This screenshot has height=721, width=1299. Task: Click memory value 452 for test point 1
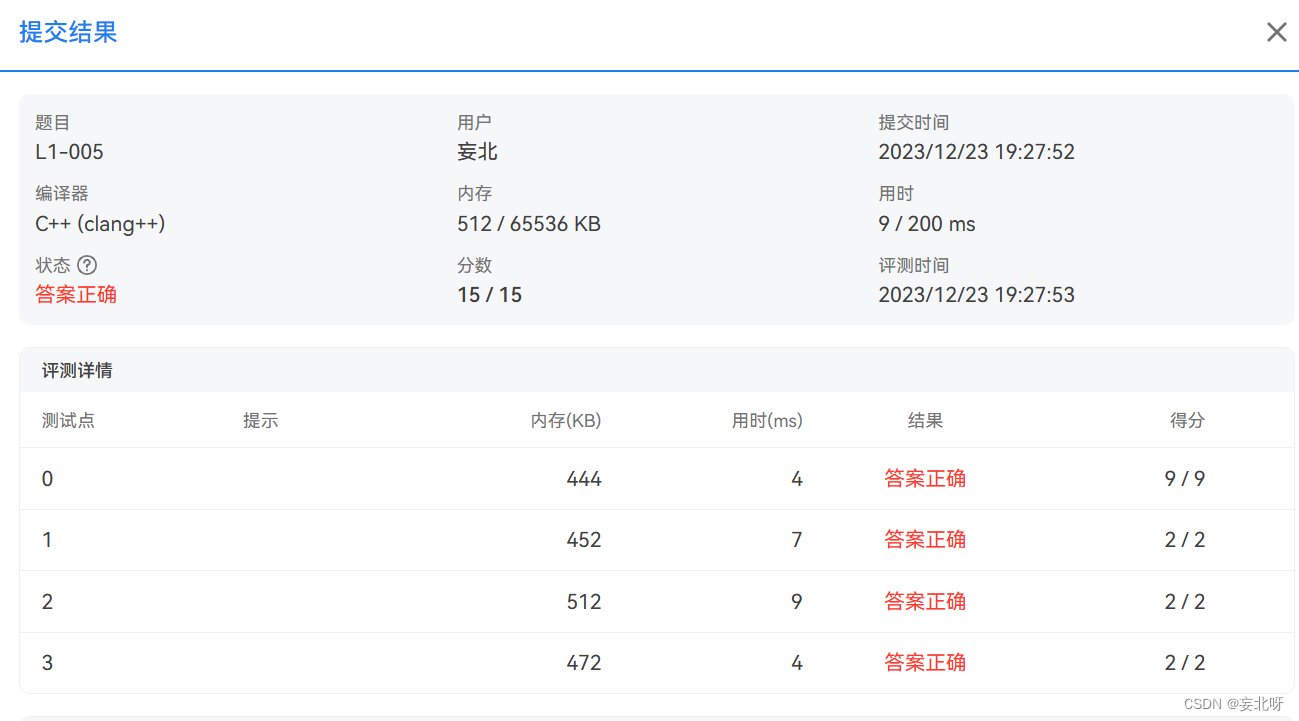[x=584, y=540]
